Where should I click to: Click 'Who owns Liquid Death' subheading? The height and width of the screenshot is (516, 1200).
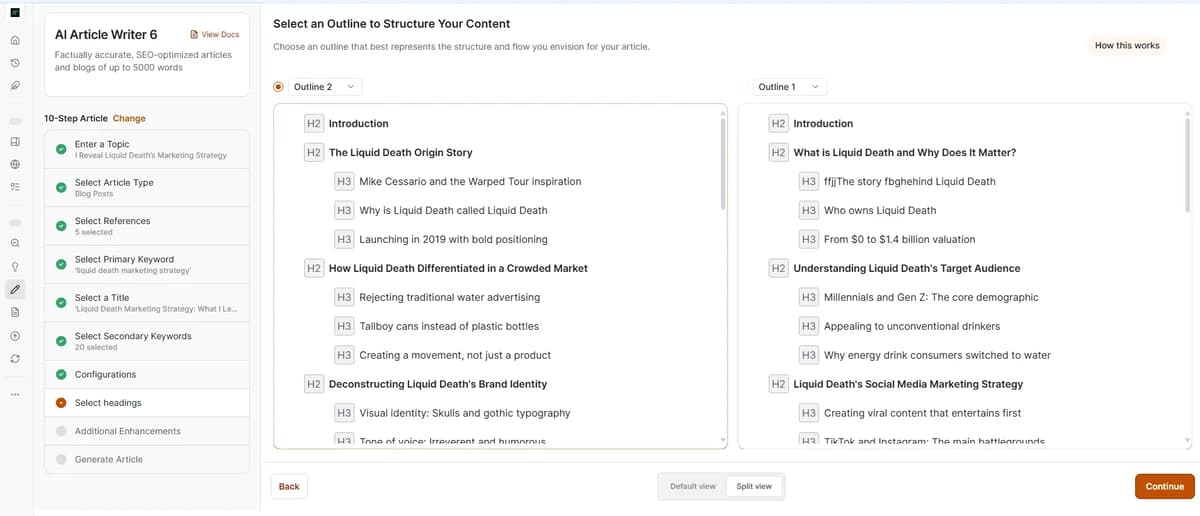[x=880, y=211]
